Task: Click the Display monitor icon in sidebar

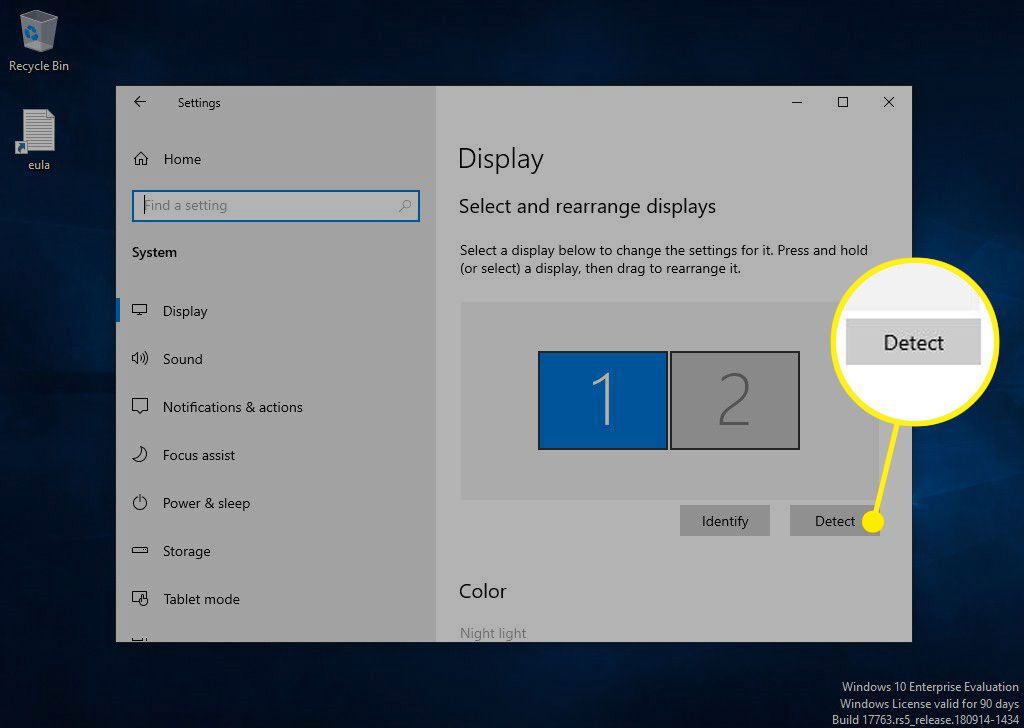Action: click(x=140, y=310)
